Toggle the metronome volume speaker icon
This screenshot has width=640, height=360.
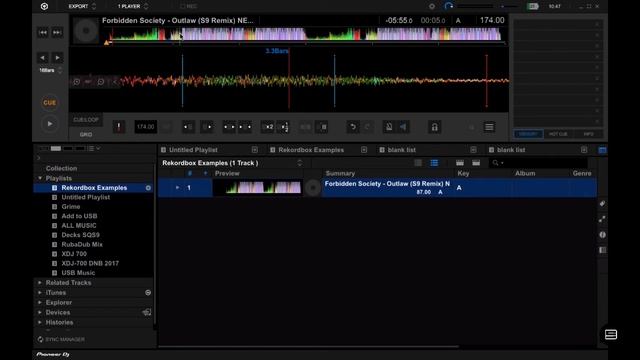[x=403, y=127]
